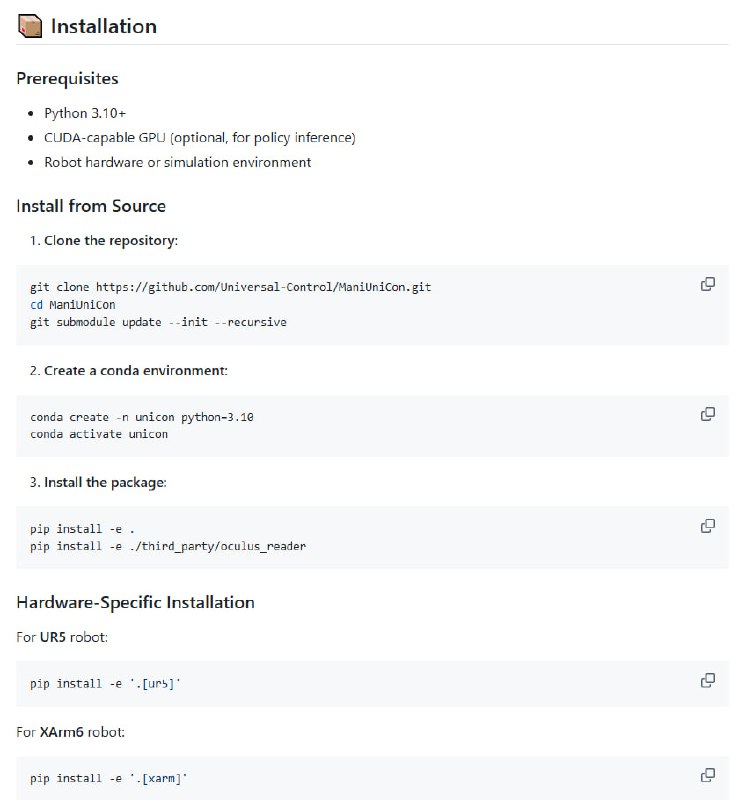This screenshot has height=800, width=753.
Task: Click the oculus_reader pip install line
Action: pyautogui.click(x=168, y=546)
